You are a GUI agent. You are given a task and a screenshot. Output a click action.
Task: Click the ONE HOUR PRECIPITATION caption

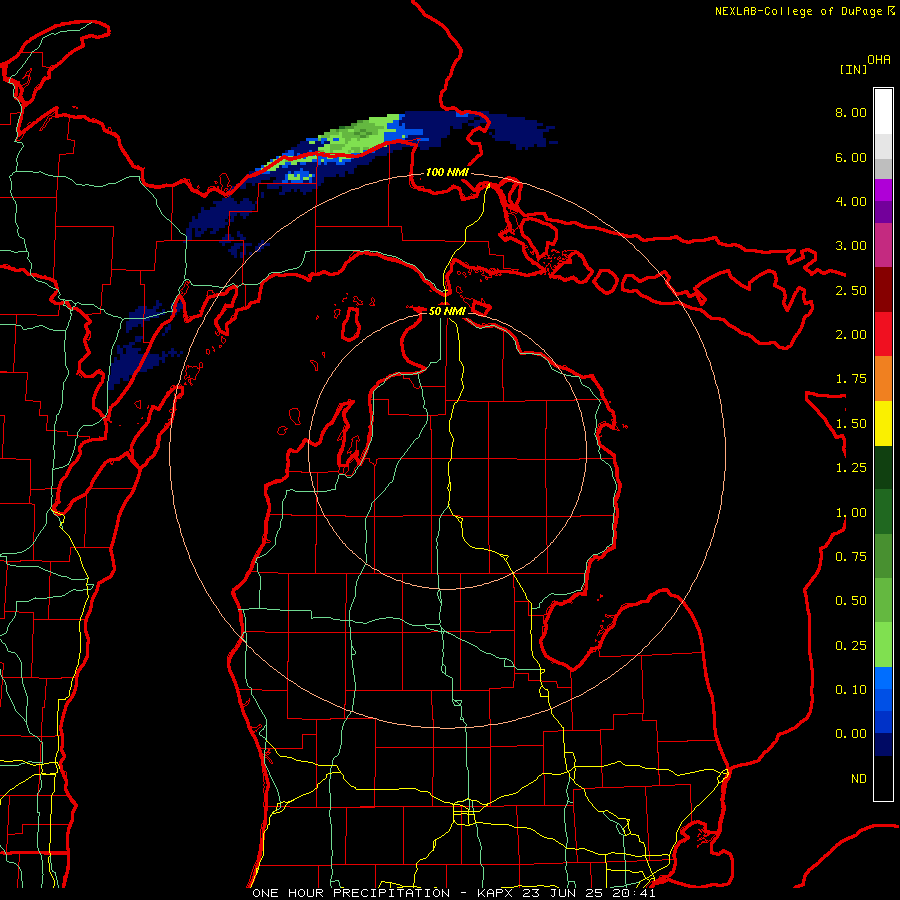(x=351, y=893)
